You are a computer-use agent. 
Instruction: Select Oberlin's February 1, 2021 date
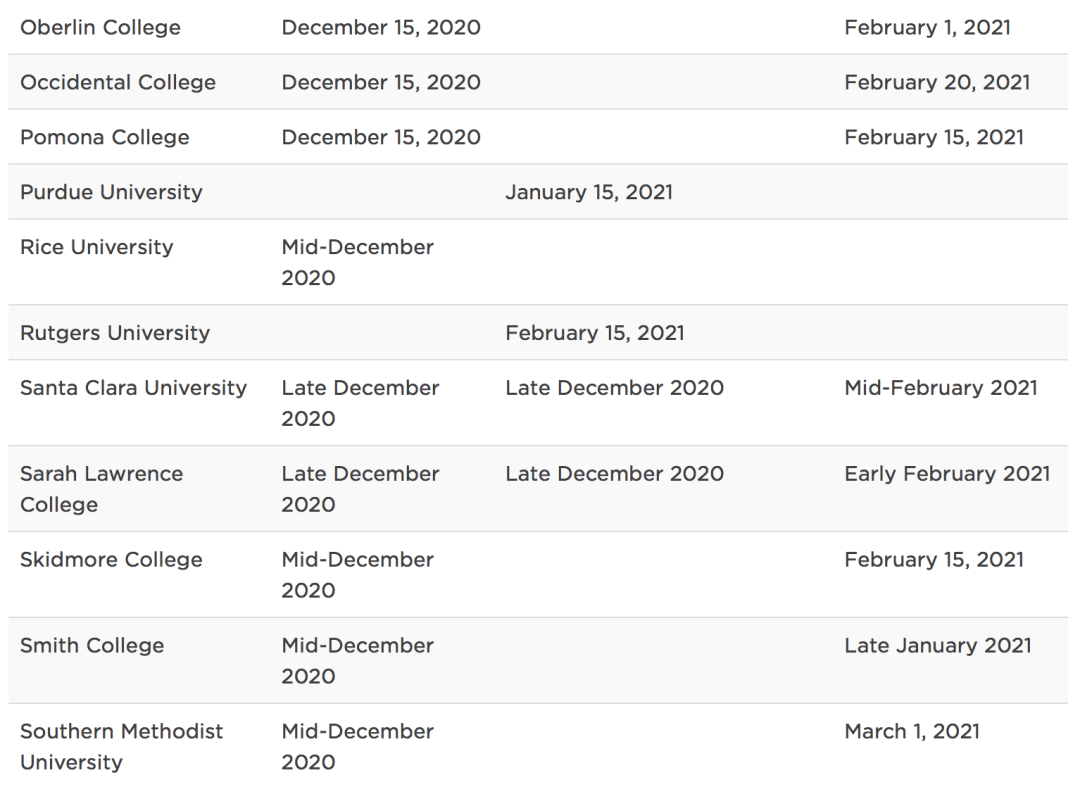coord(927,27)
